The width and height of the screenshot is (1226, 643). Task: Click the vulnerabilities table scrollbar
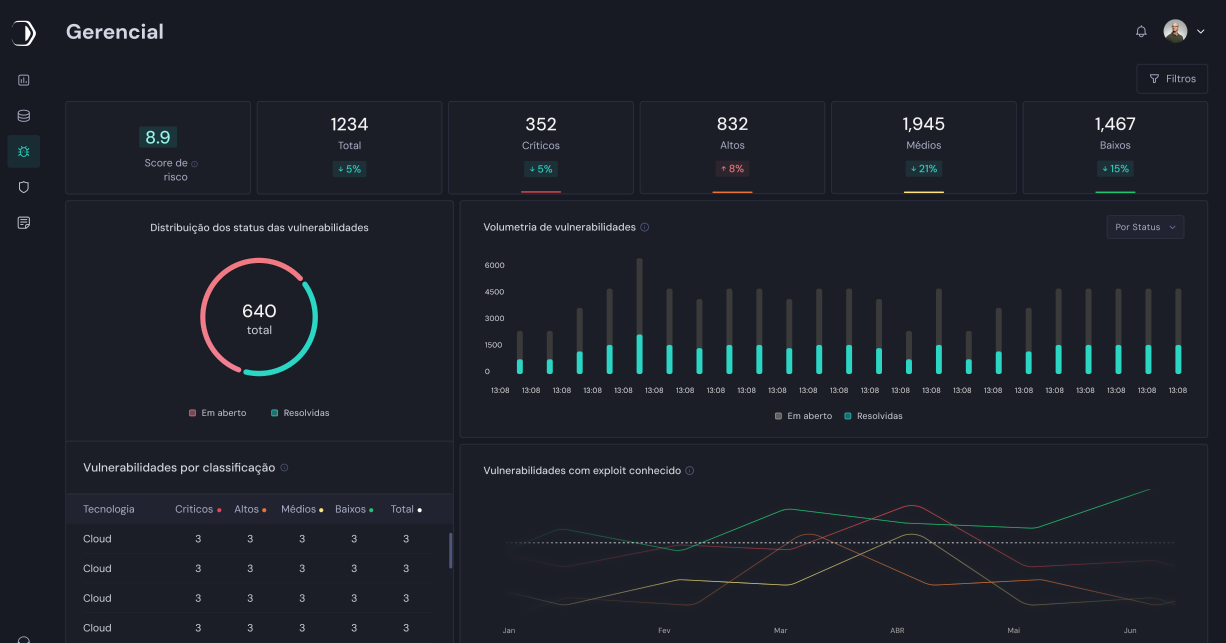point(450,550)
